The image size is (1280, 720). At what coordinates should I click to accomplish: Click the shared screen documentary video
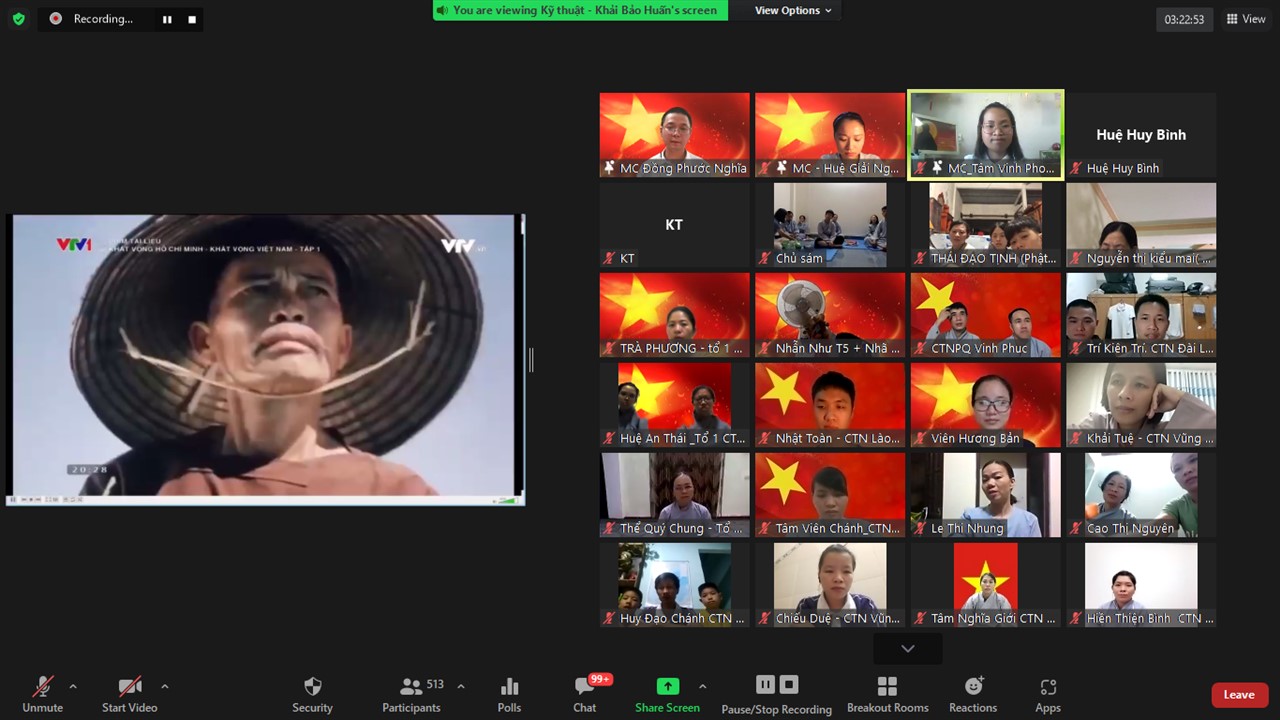click(x=265, y=359)
